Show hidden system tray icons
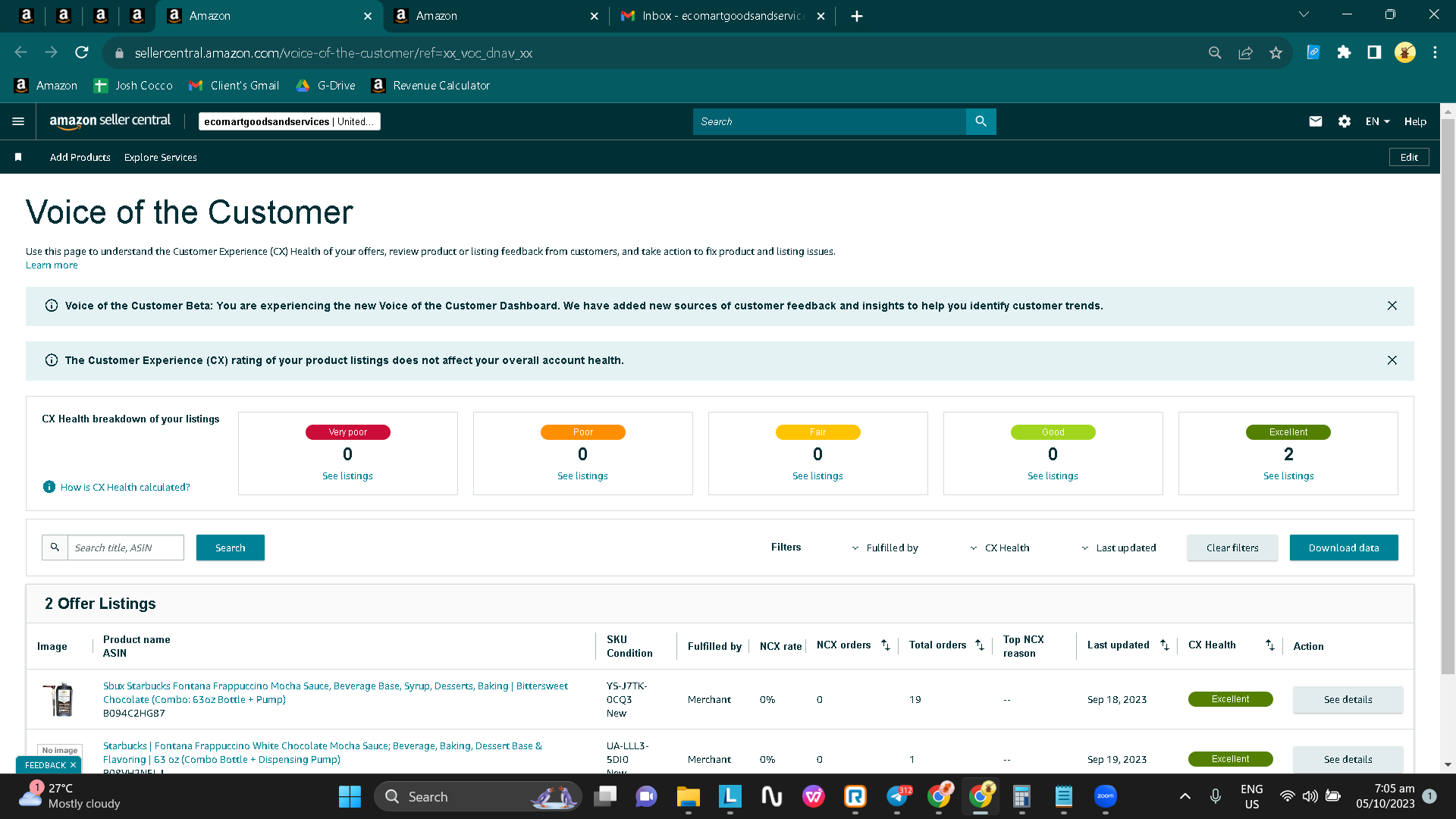This screenshot has width=1456, height=819. 1185,796
